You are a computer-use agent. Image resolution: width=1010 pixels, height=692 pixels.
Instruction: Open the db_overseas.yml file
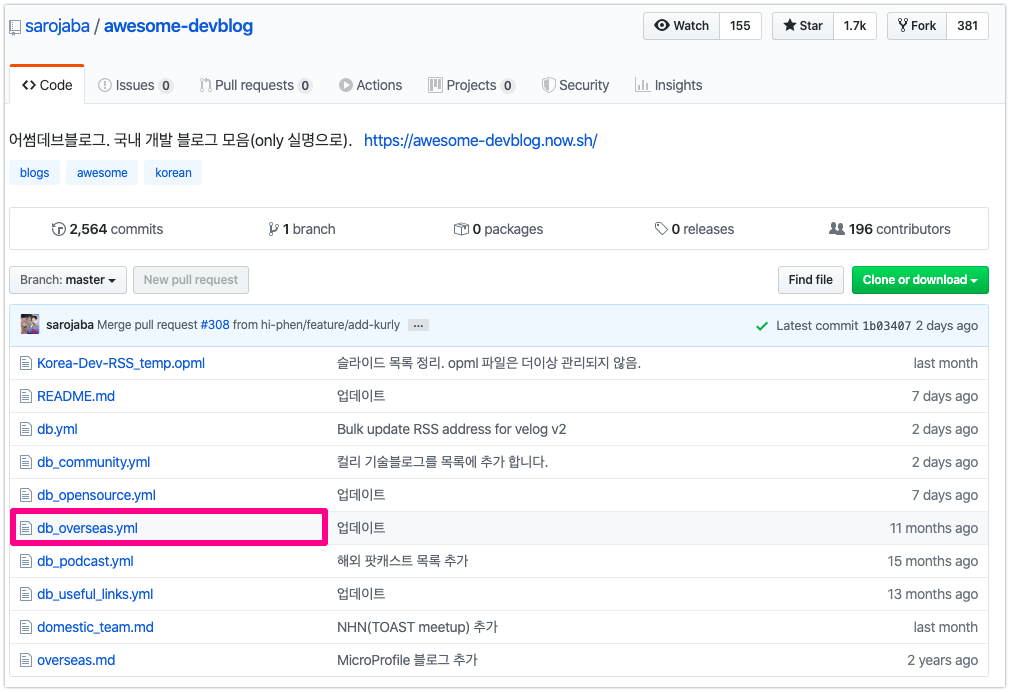pos(87,528)
